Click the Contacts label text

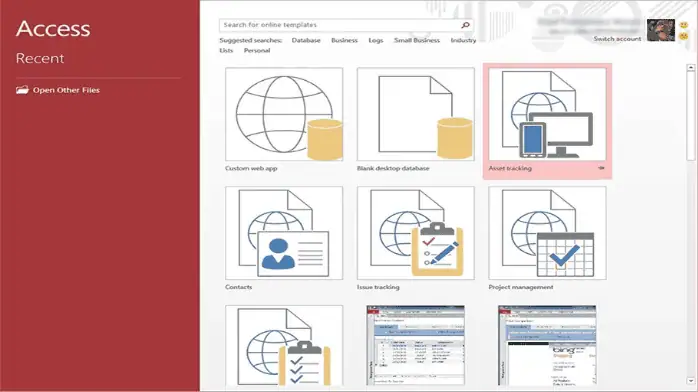[x=239, y=287]
